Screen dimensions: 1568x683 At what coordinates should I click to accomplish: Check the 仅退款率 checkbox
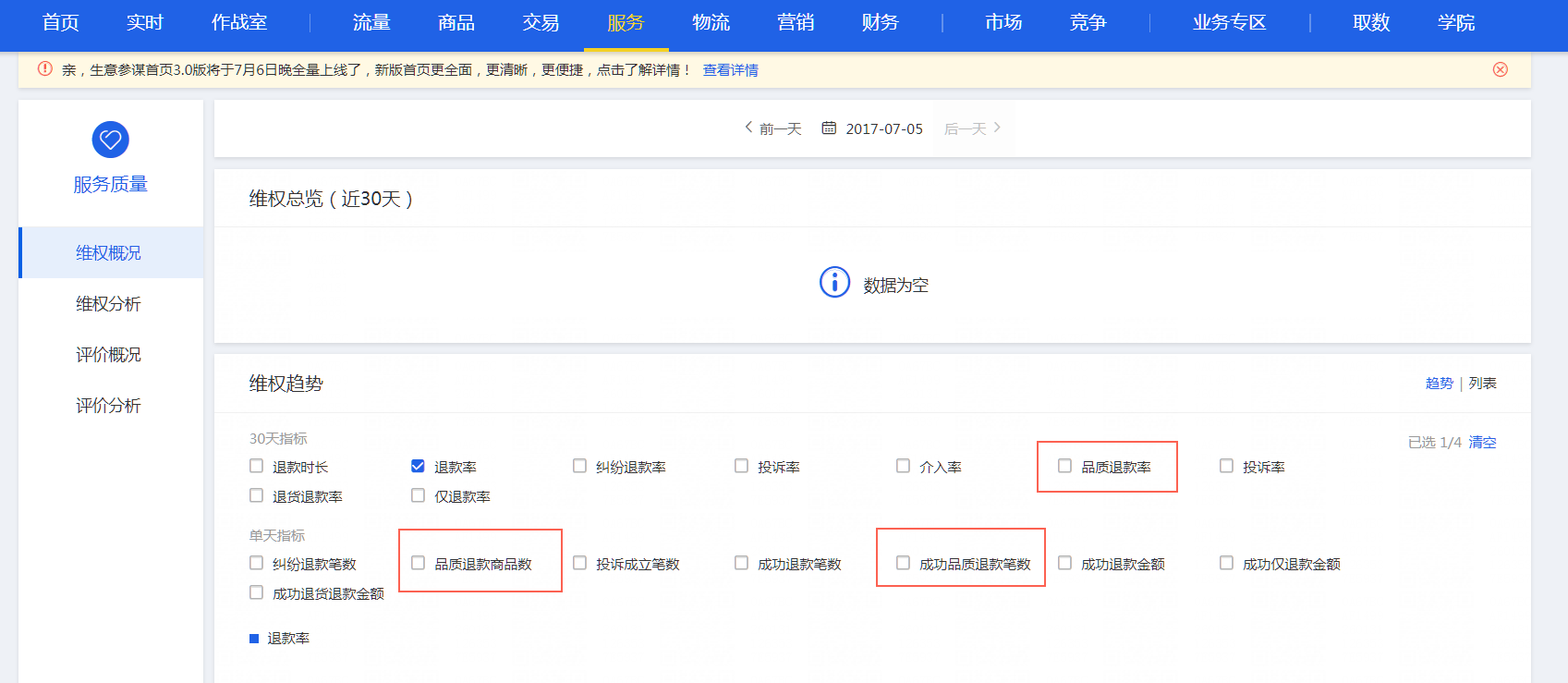coord(418,495)
